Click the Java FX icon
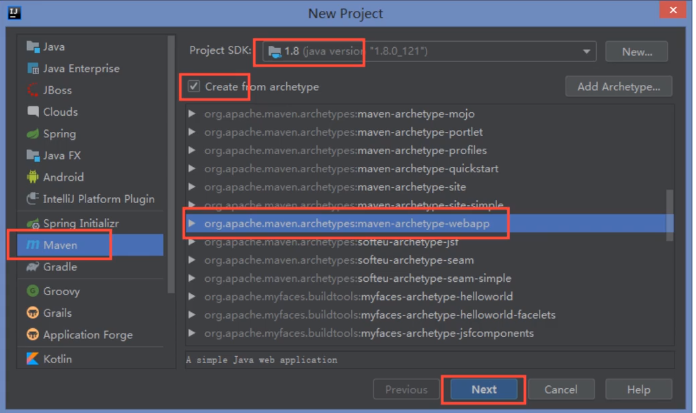Viewport: 696px width, 413px height. pos(33,155)
